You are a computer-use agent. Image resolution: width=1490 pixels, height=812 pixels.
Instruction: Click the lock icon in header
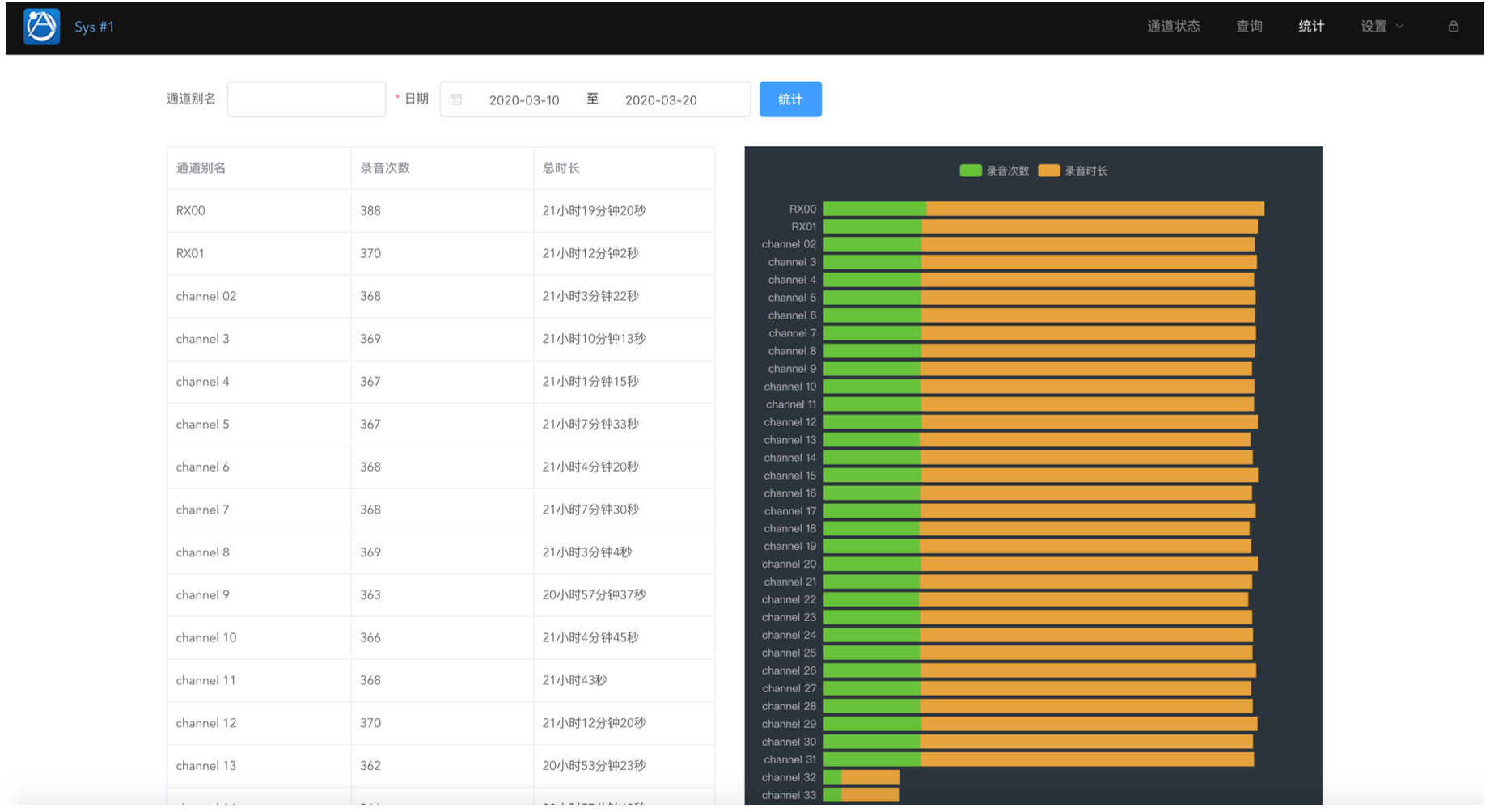pos(1453,27)
